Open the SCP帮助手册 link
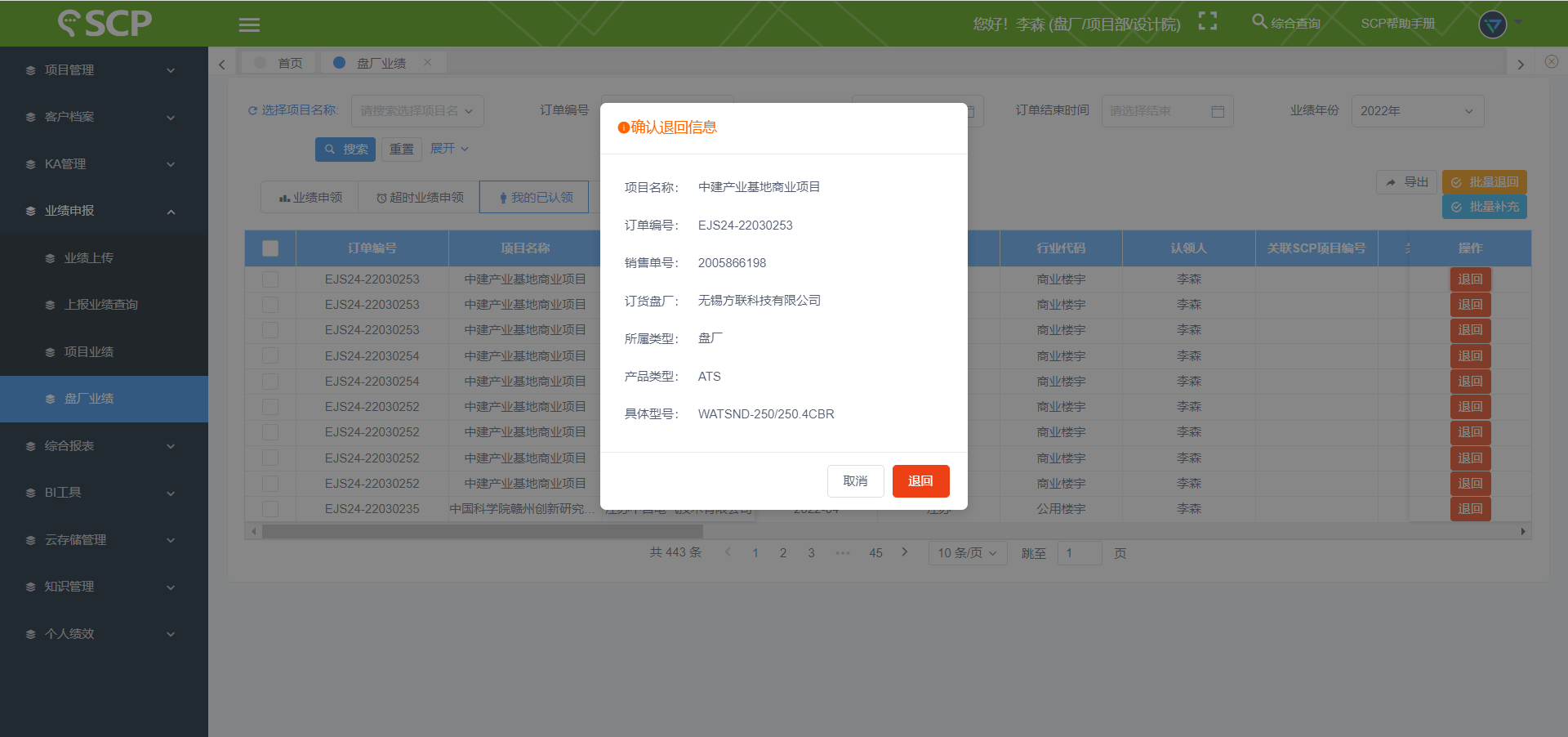 pyautogui.click(x=1397, y=24)
